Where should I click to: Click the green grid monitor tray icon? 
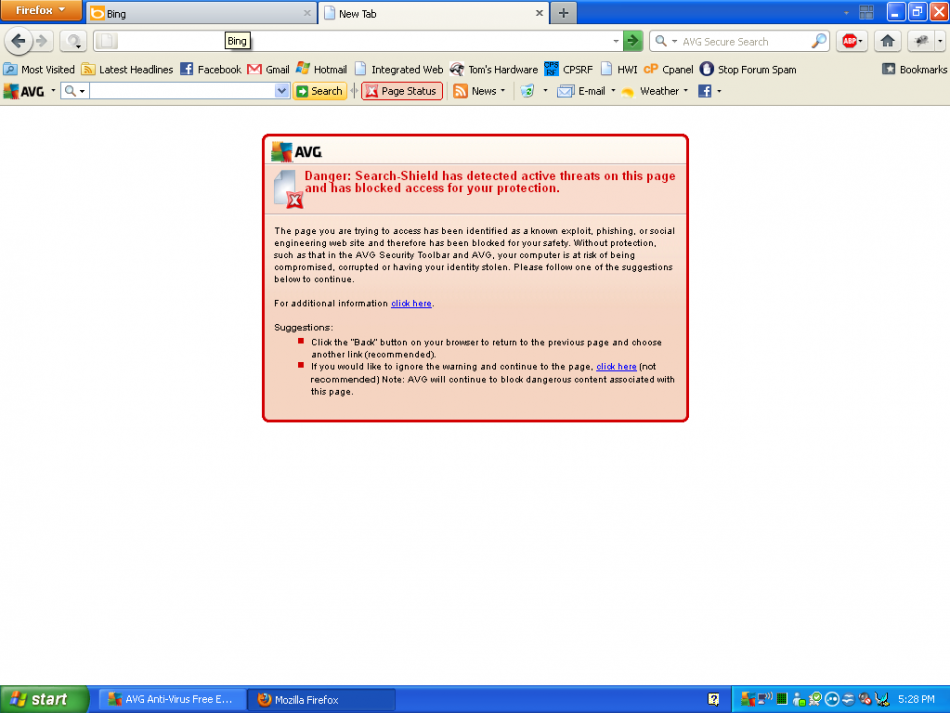pos(782,700)
